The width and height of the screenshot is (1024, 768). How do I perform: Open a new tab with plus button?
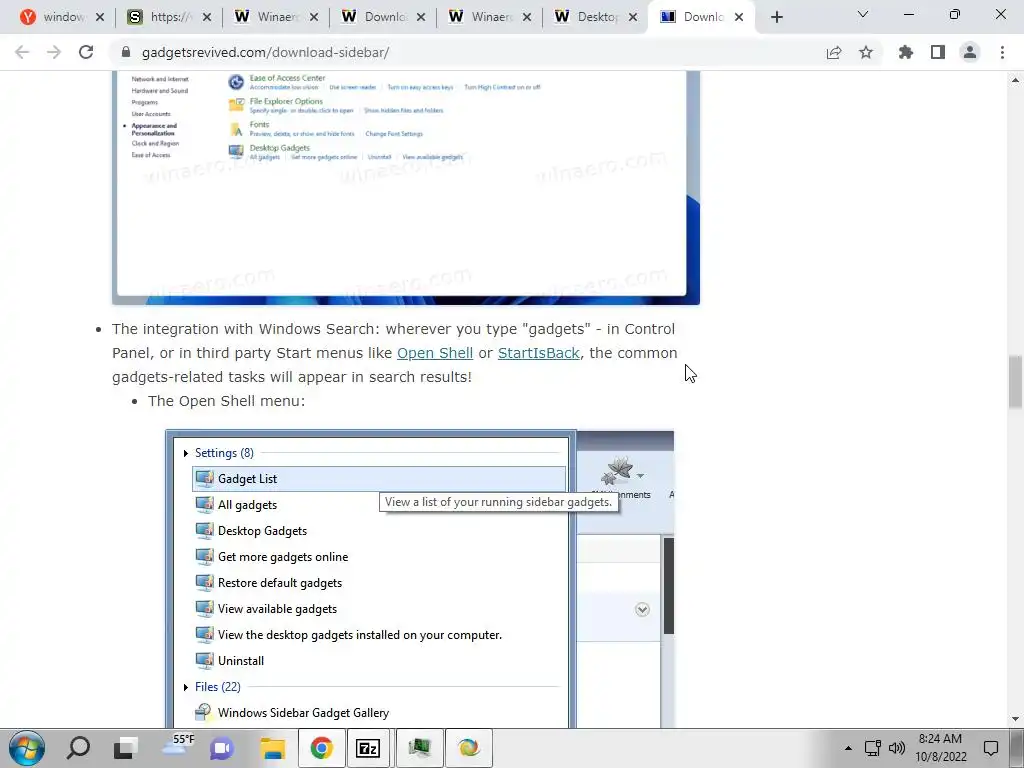pos(776,18)
